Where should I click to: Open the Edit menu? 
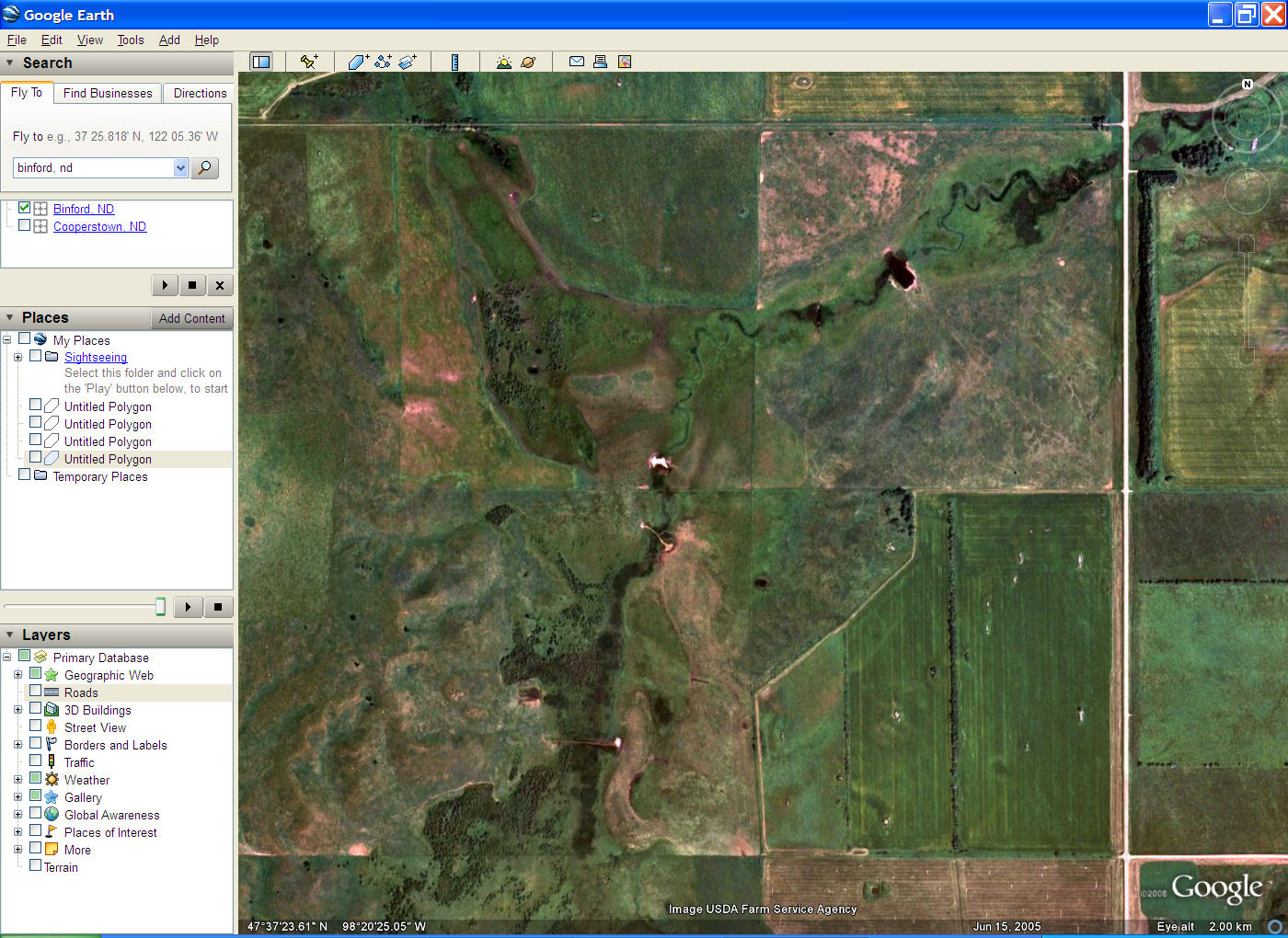[x=52, y=40]
